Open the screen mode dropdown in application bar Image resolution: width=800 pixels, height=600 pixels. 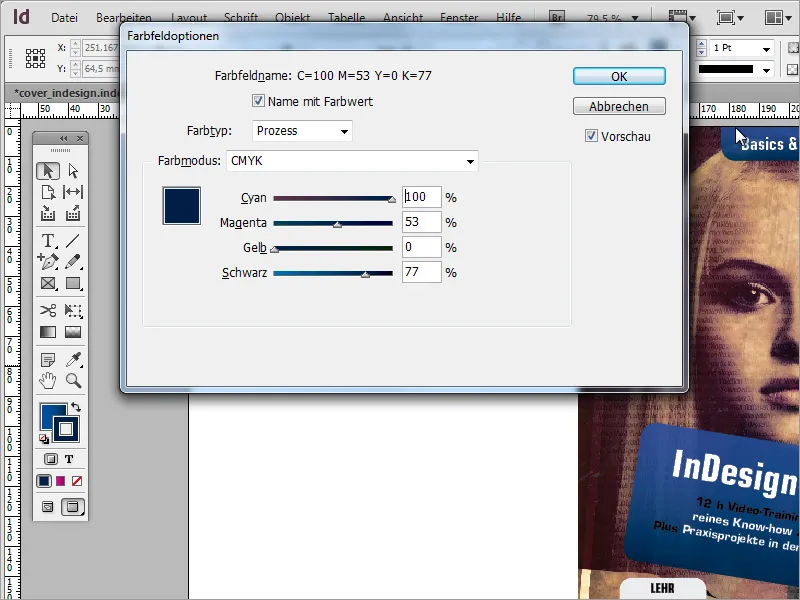coord(730,18)
